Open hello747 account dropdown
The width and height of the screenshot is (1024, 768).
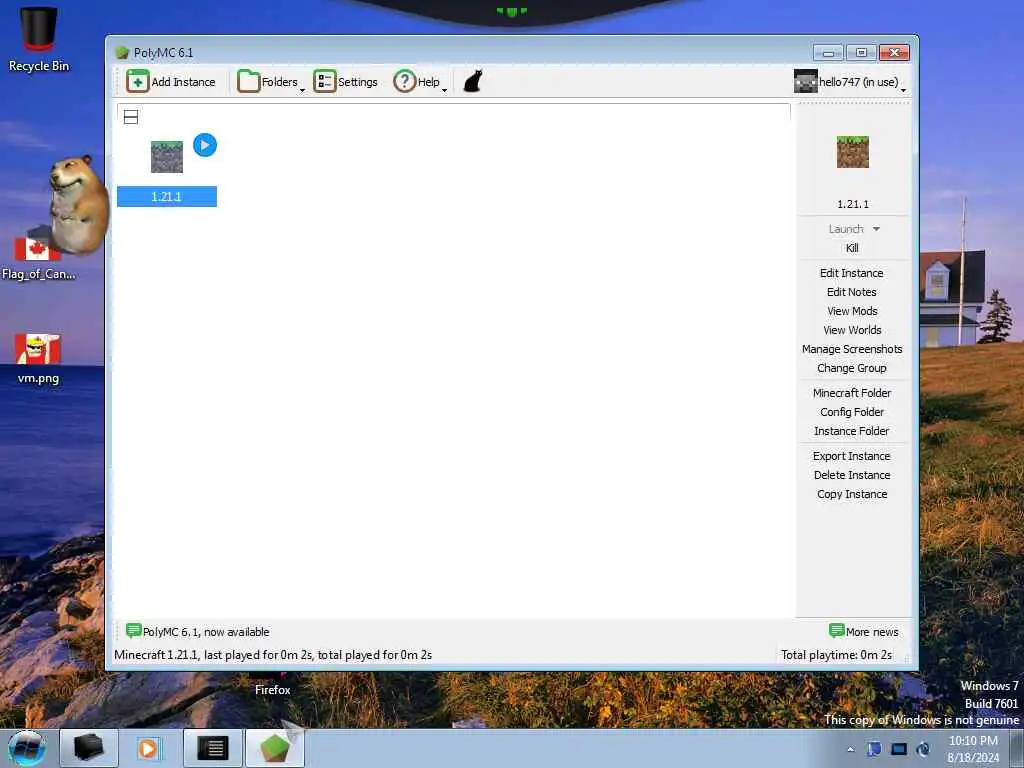pyautogui.click(x=850, y=82)
